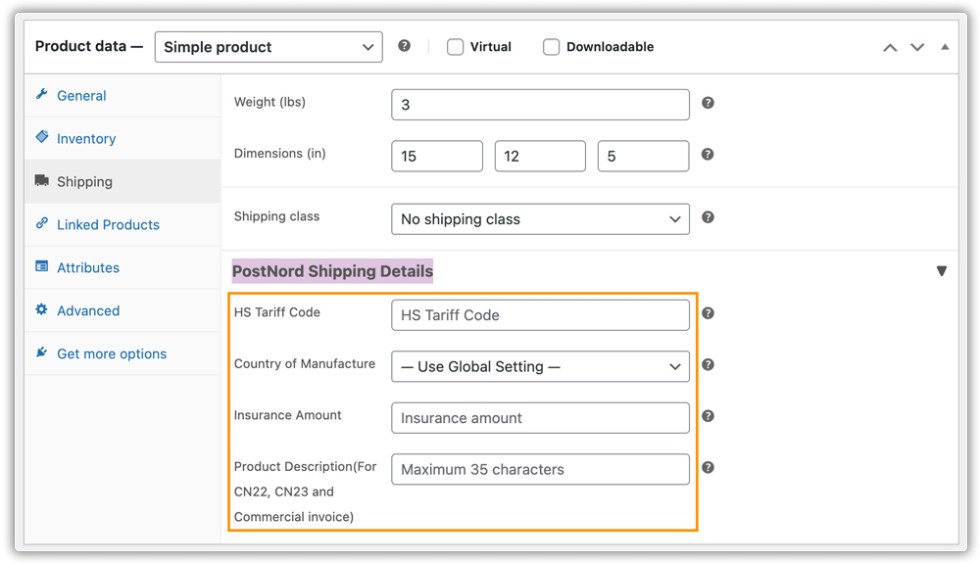Move Product data panel down

[x=917, y=48]
